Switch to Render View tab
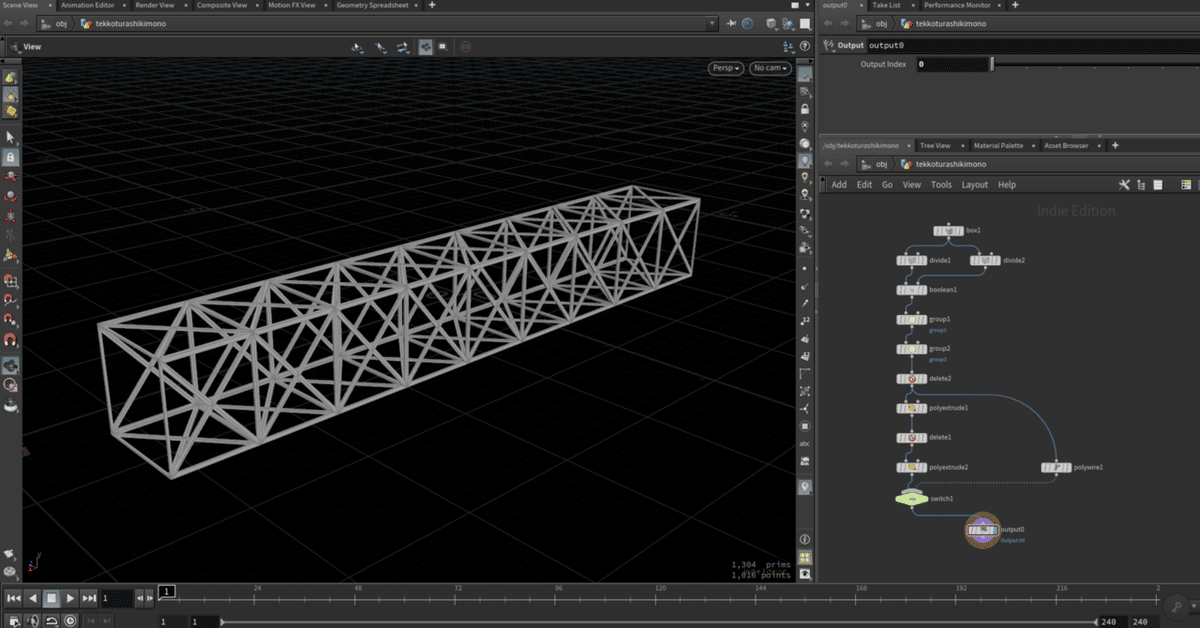1200x628 pixels. point(154,5)
